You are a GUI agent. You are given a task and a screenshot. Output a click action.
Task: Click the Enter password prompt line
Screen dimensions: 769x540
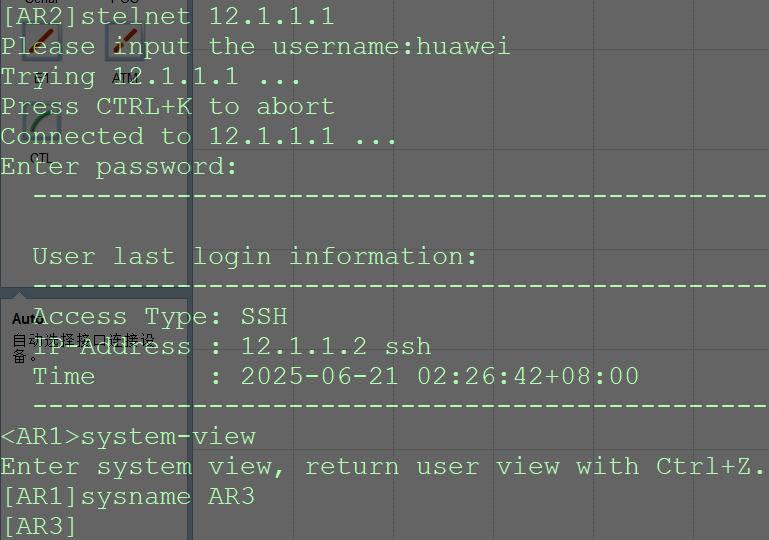(x=119, y=167)
